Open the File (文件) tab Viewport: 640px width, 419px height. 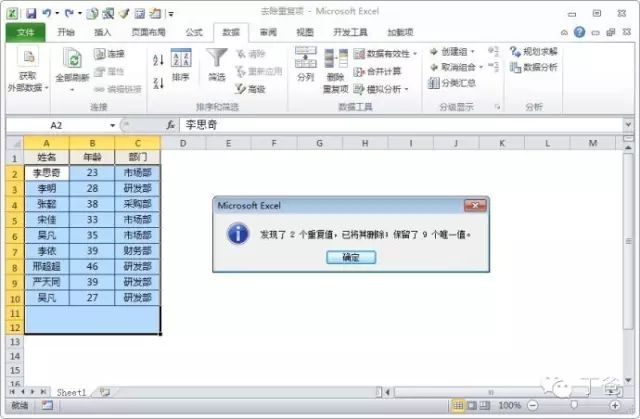pos(25,32)
